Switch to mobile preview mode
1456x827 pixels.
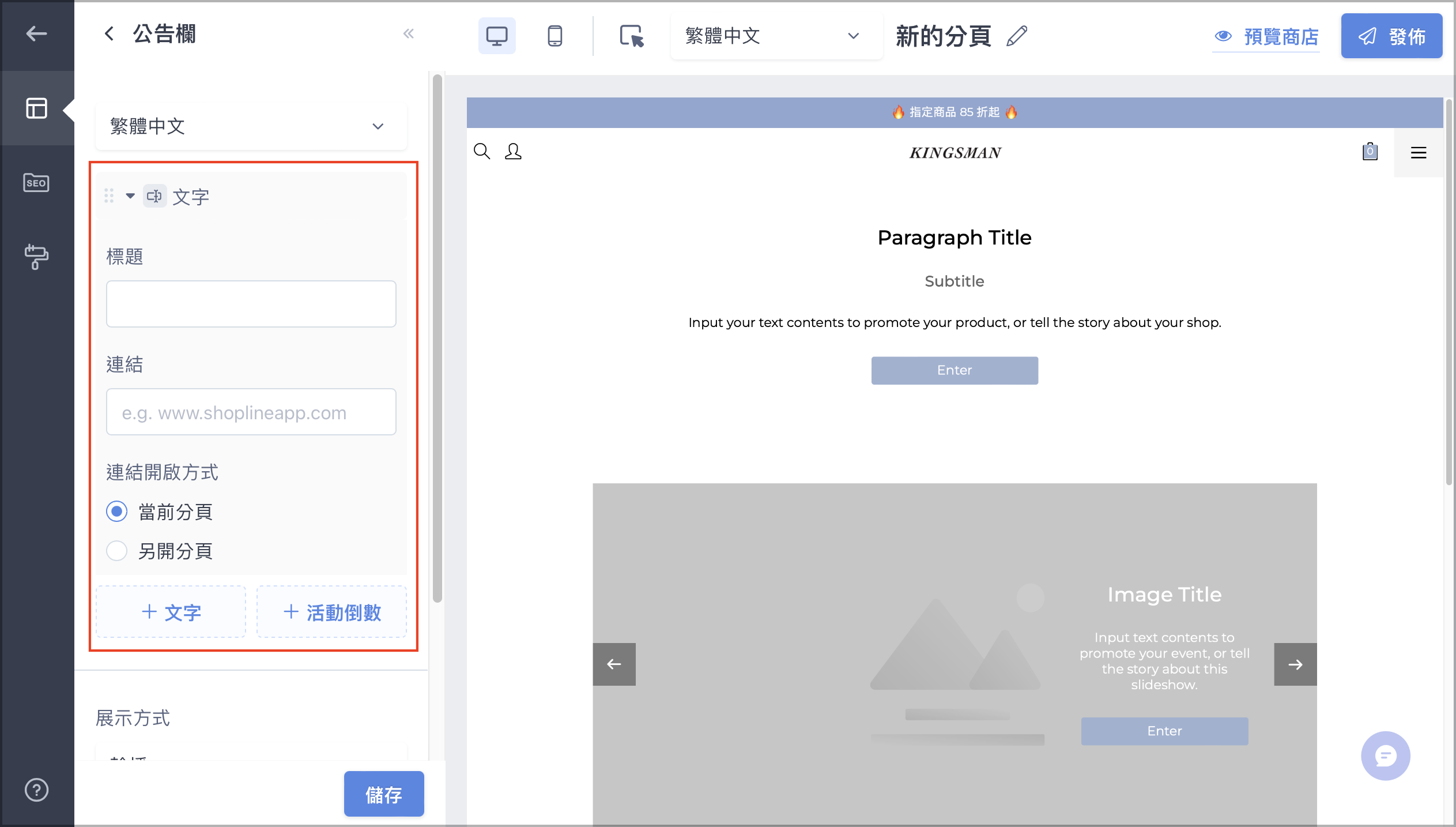555,36
